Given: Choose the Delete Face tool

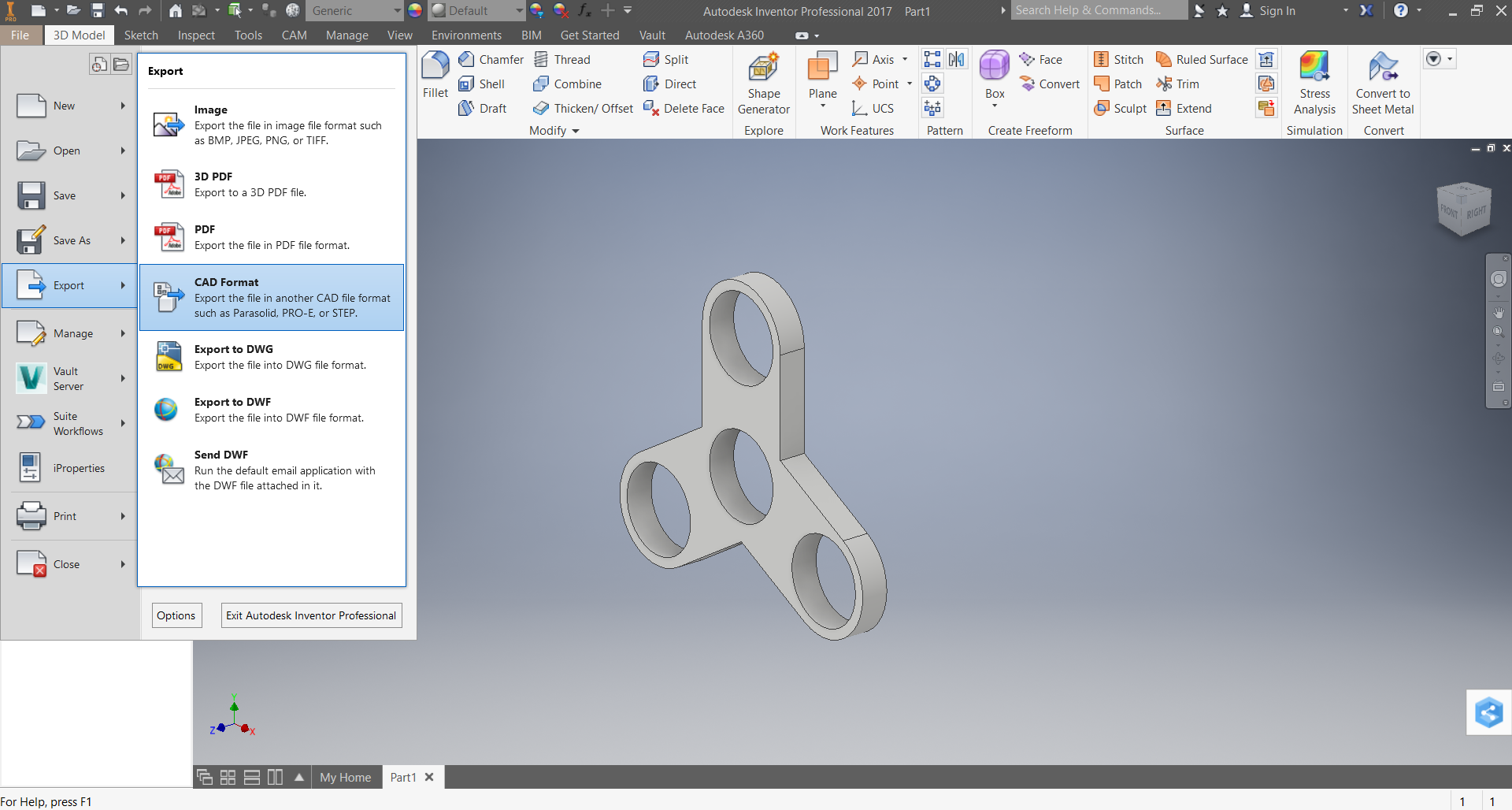Looking at the screenshot, I should [684, 109].
